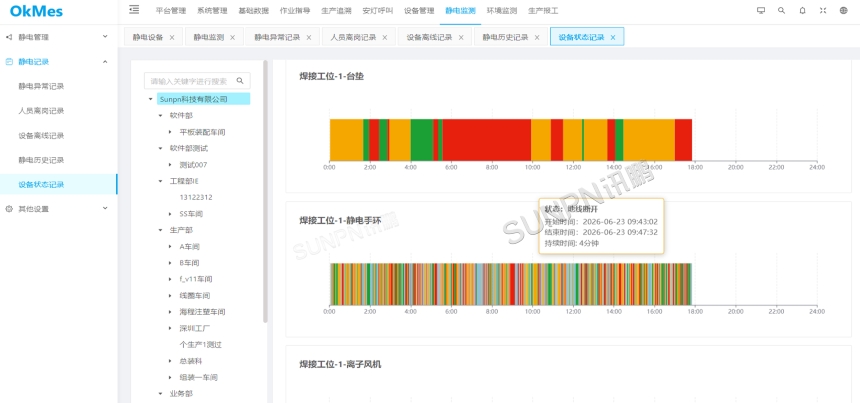Open 静电异常记录 in the sidebar
Image resolution: width=860 pixels, height=403 pixels.
click(x=41, y=86)
